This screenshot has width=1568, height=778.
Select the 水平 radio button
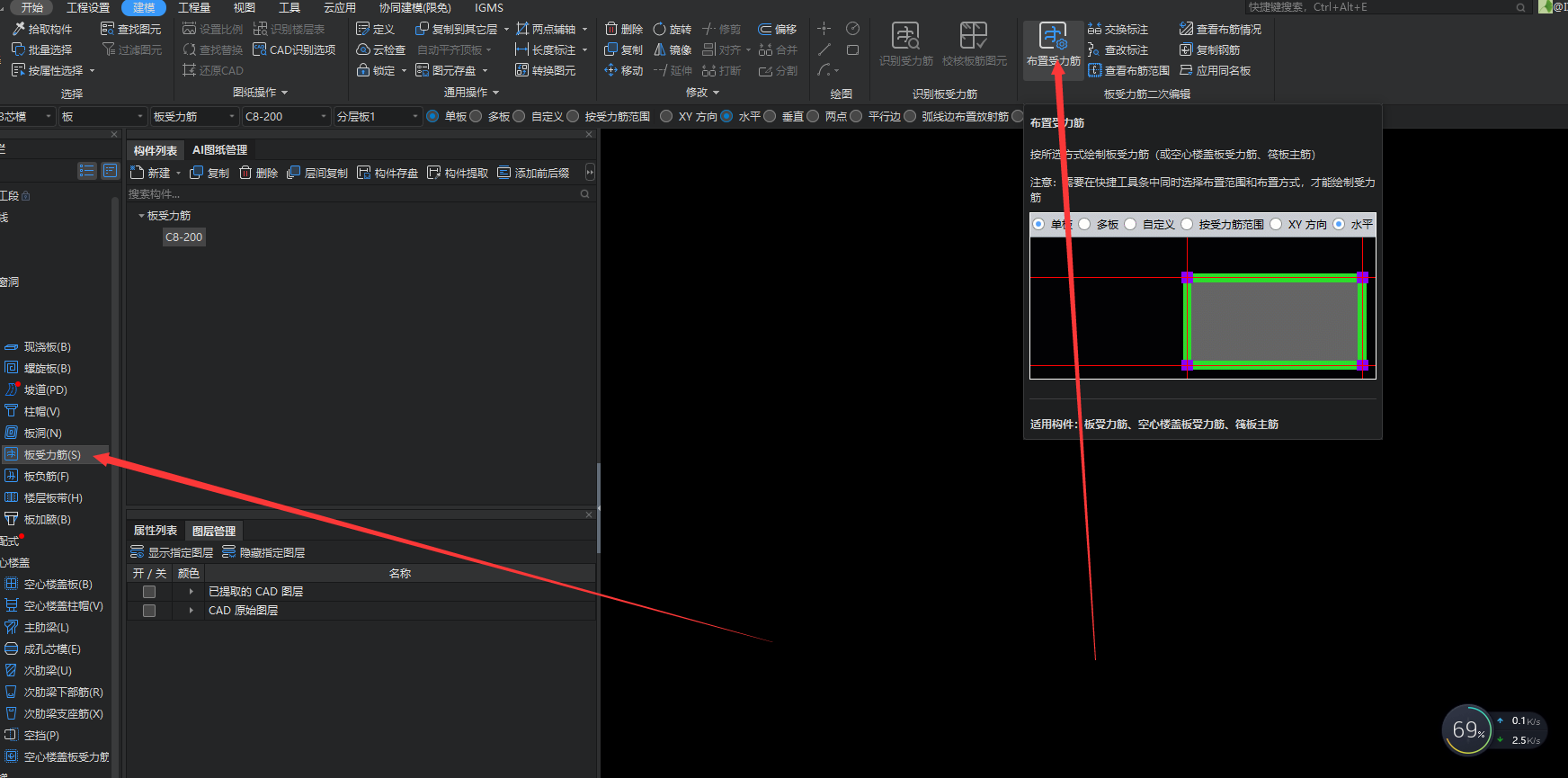(x=727, y=116)
